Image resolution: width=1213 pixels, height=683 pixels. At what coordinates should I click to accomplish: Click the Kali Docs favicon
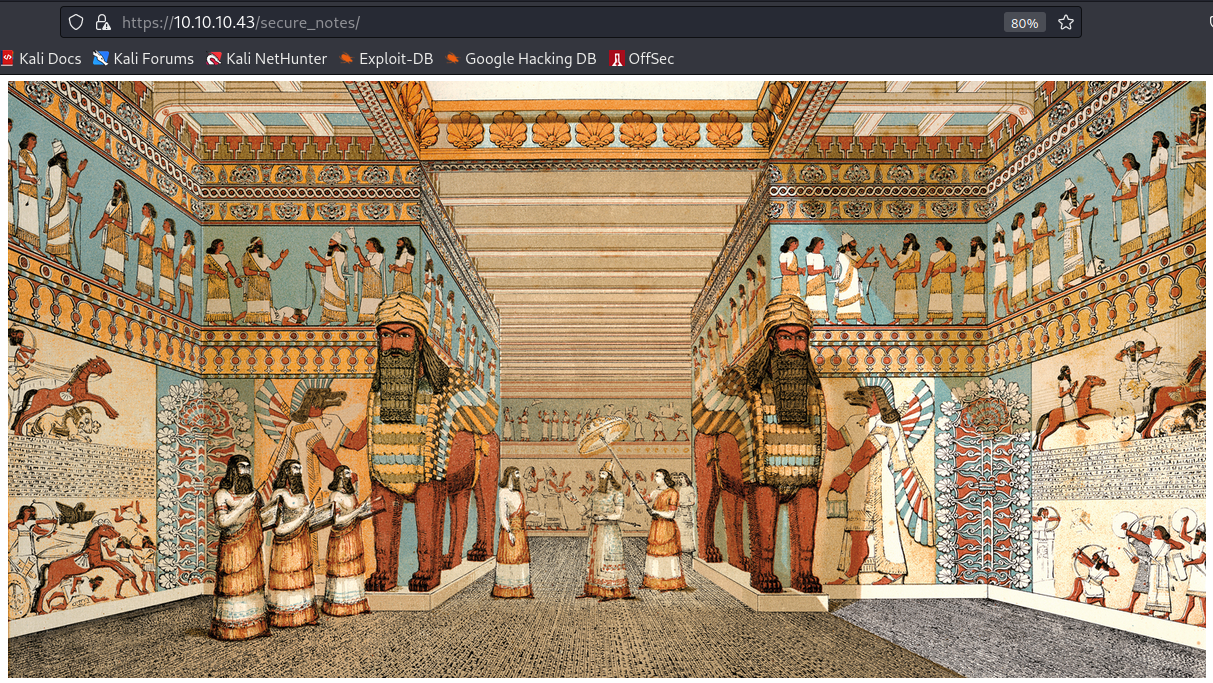click(7, 59)
